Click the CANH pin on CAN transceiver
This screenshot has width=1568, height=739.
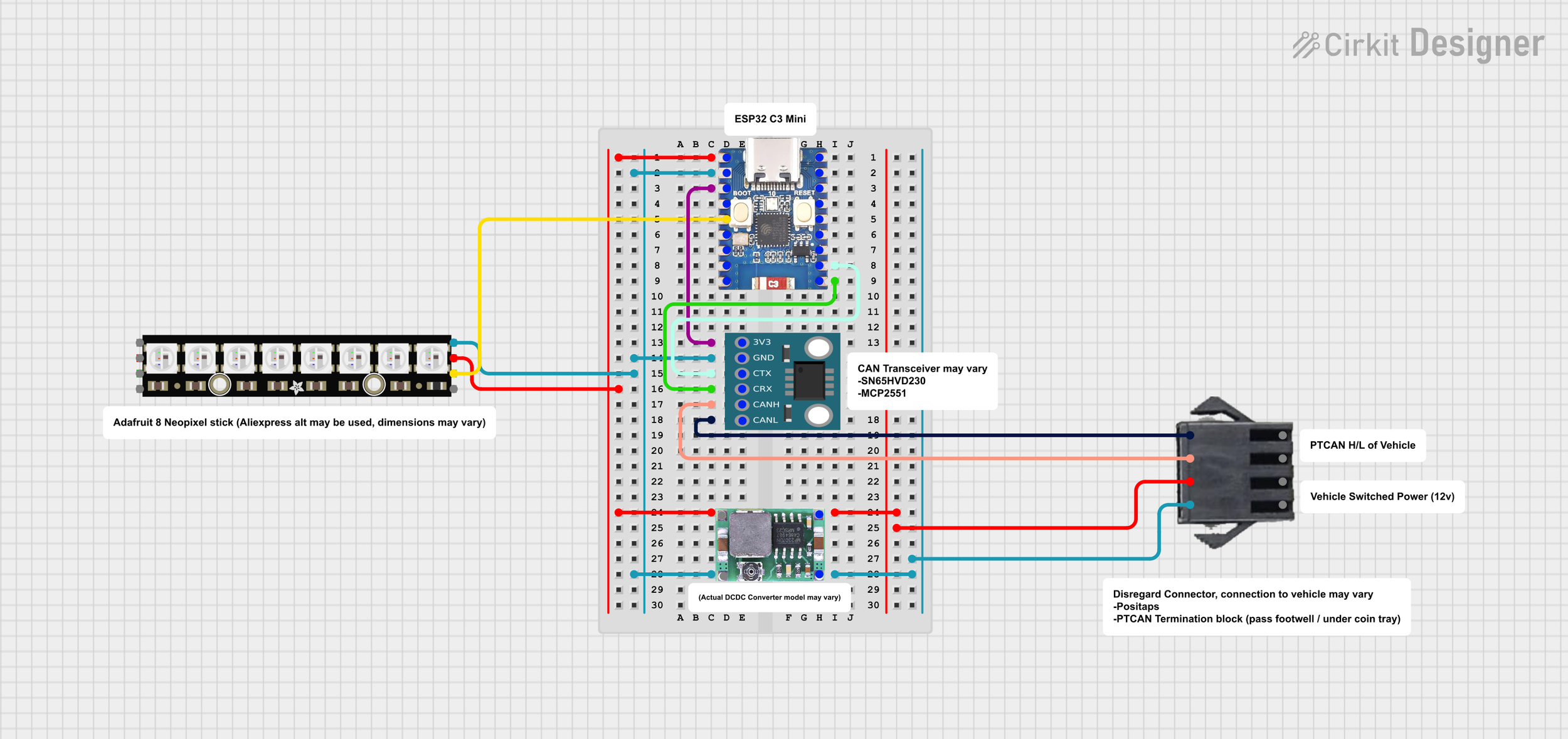pyautogui.click(x=743, y=405)
